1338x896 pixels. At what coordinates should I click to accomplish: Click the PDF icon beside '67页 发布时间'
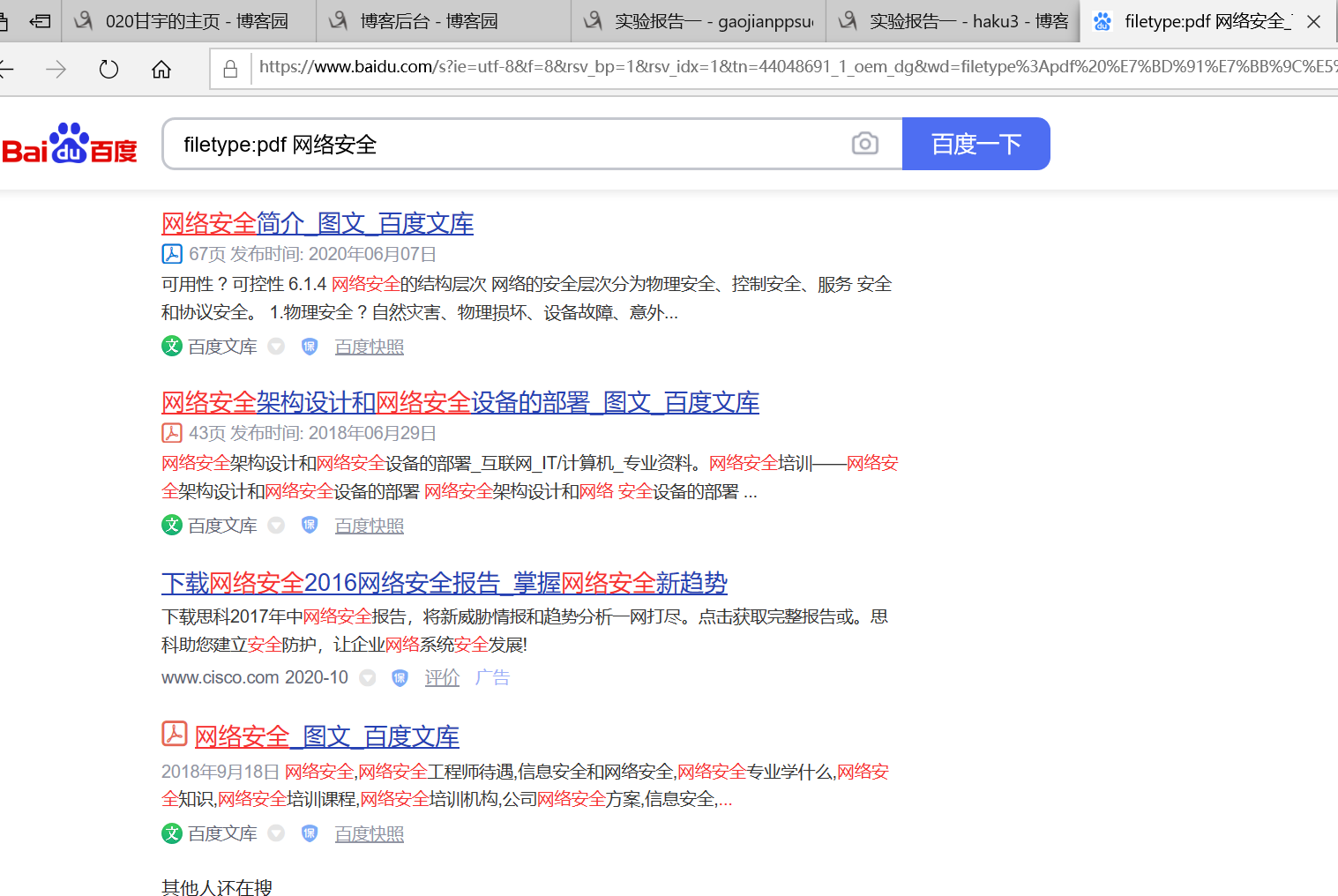point(172,254)
